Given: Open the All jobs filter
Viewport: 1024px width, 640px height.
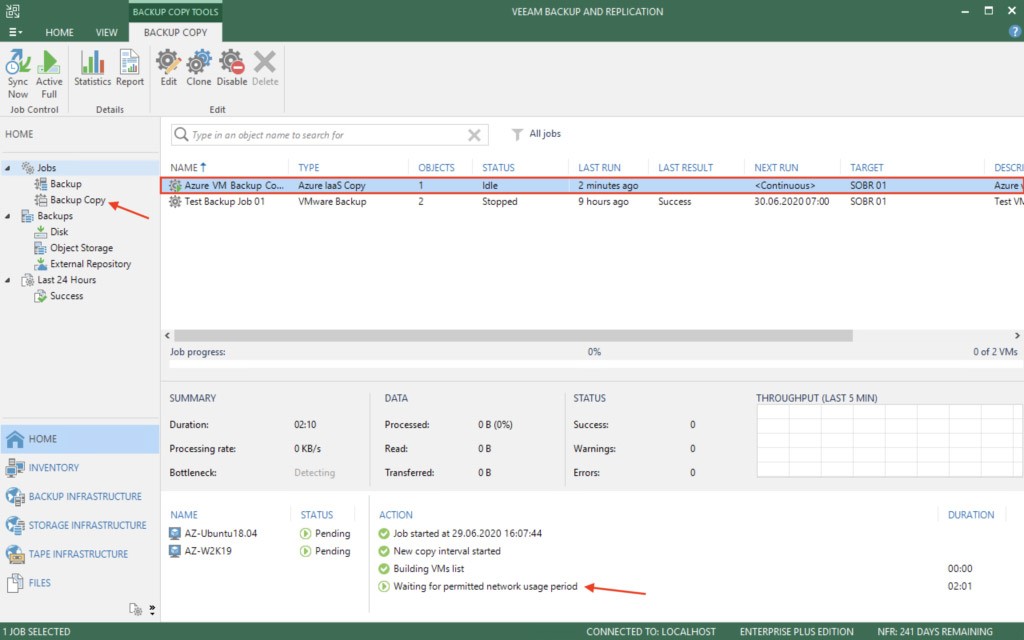Looking at the screenshot, I should coord(536,134).
